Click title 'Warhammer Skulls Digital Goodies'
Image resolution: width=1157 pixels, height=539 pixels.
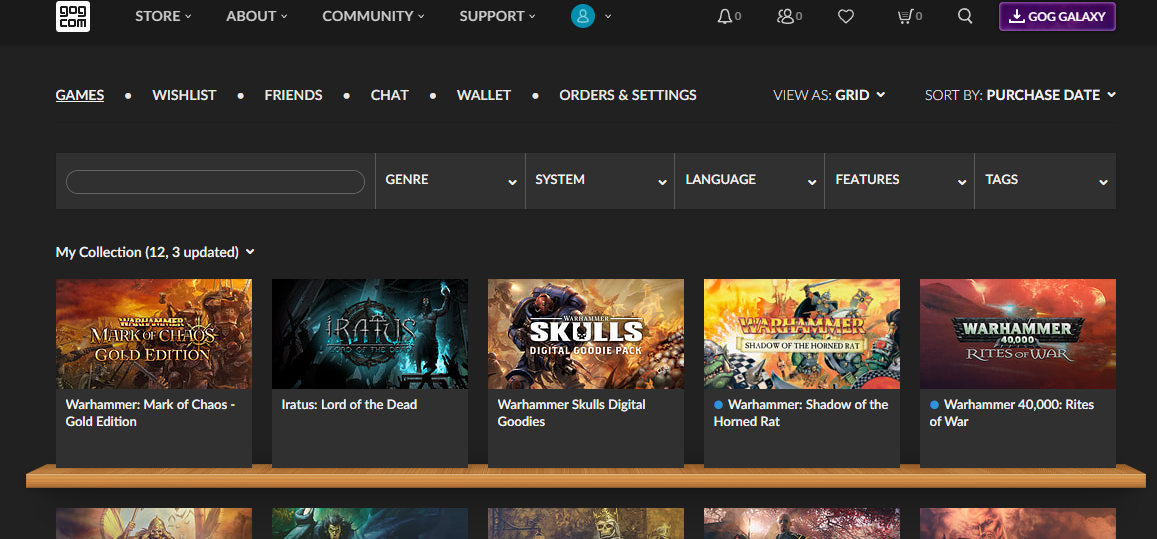click(572, 413)
